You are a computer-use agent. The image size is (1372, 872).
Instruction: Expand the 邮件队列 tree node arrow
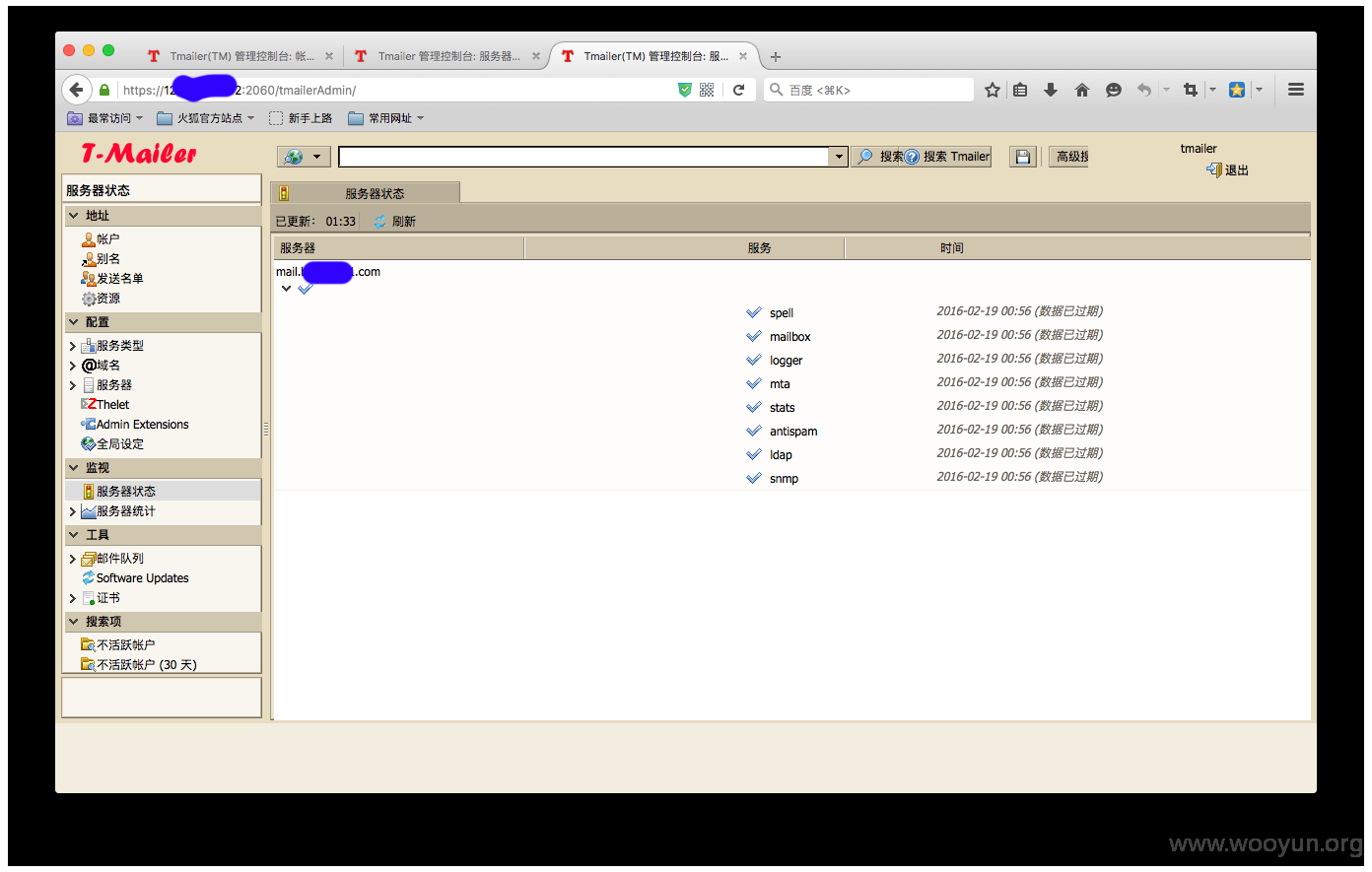point(72,559)
